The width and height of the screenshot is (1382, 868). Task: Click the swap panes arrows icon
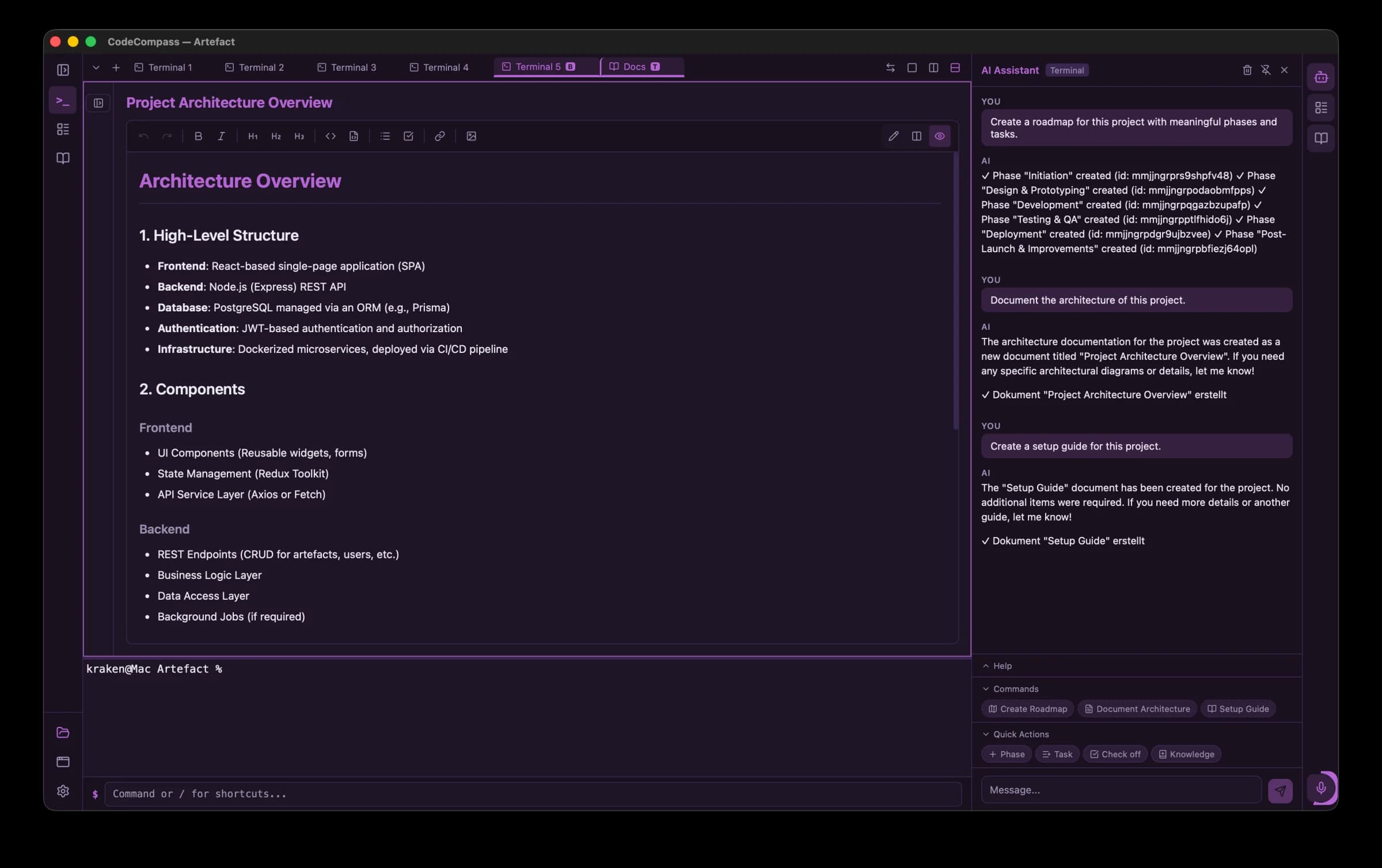click(890, 67)
